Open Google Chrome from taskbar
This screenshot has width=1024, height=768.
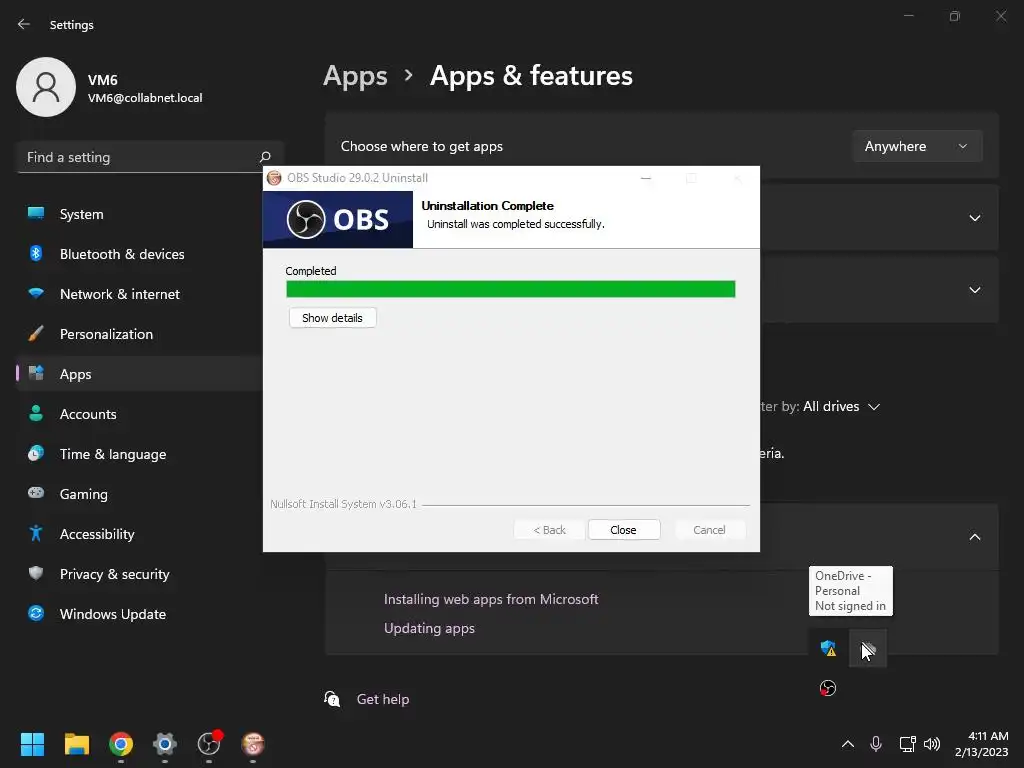[x=121, y=744]
